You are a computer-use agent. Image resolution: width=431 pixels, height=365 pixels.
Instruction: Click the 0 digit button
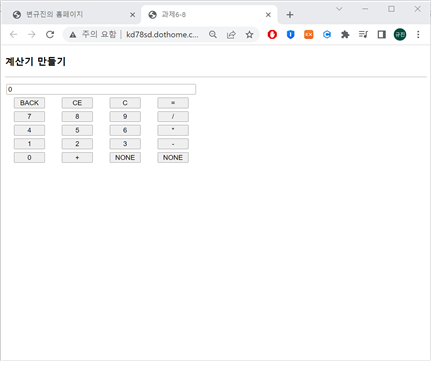(29, 158)
